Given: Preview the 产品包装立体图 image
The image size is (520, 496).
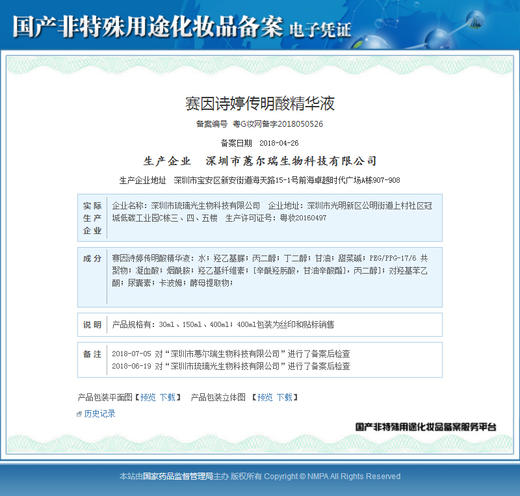Looking at the screenshot, I should (265, 397).
